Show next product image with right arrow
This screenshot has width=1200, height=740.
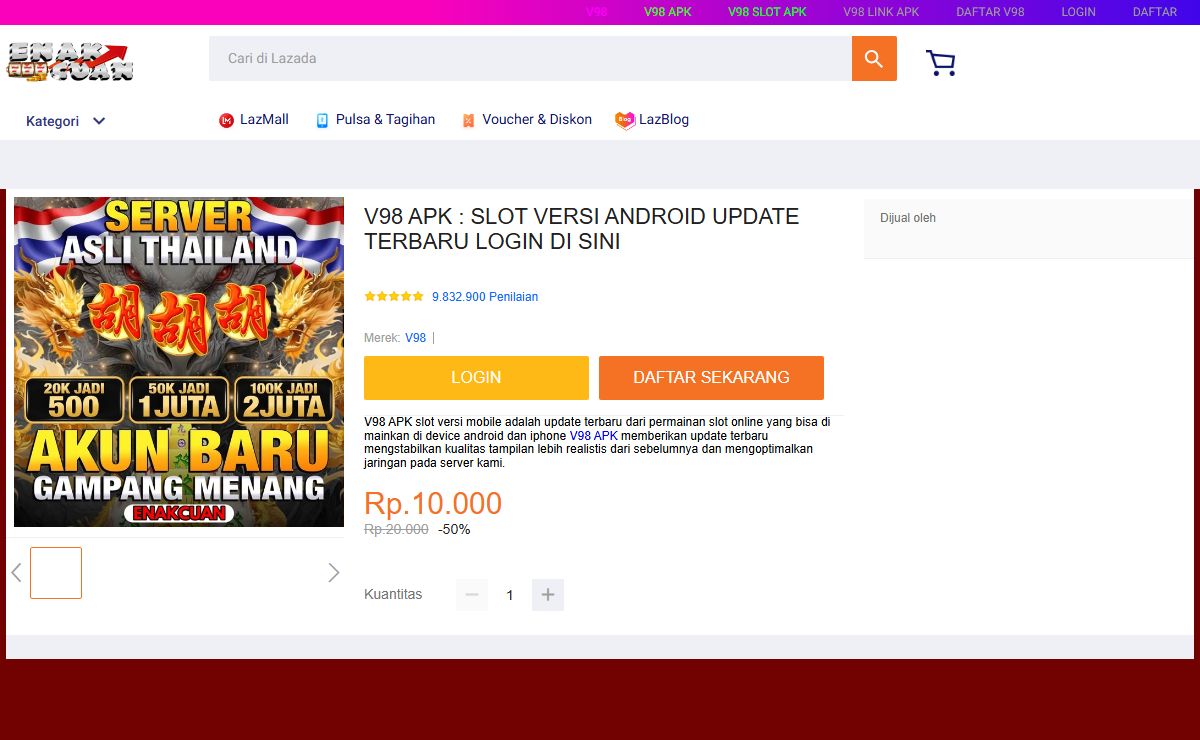coord(334,573)
